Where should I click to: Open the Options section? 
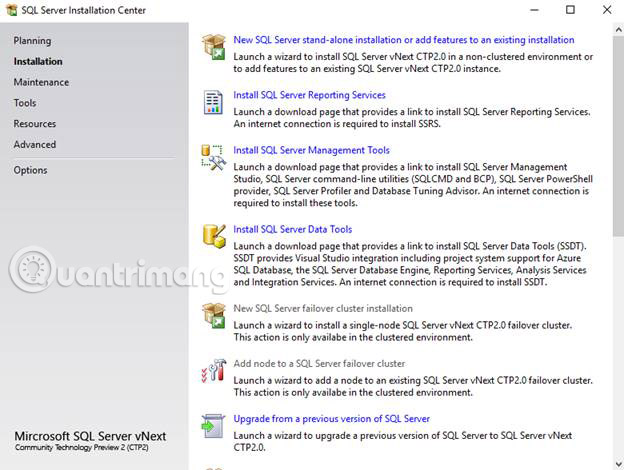30,170
